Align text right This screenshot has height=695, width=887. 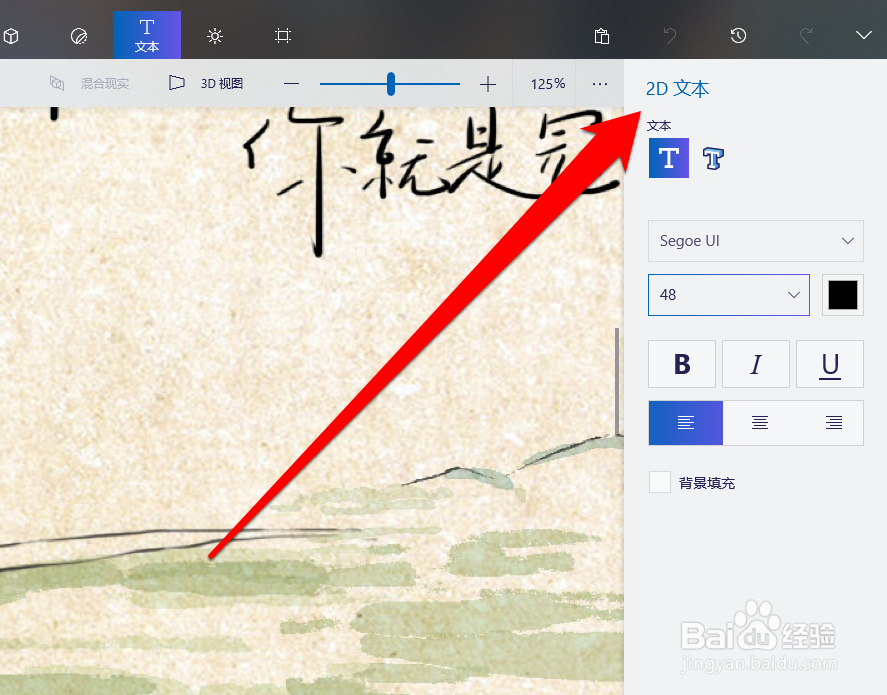[x=834, y=423]
